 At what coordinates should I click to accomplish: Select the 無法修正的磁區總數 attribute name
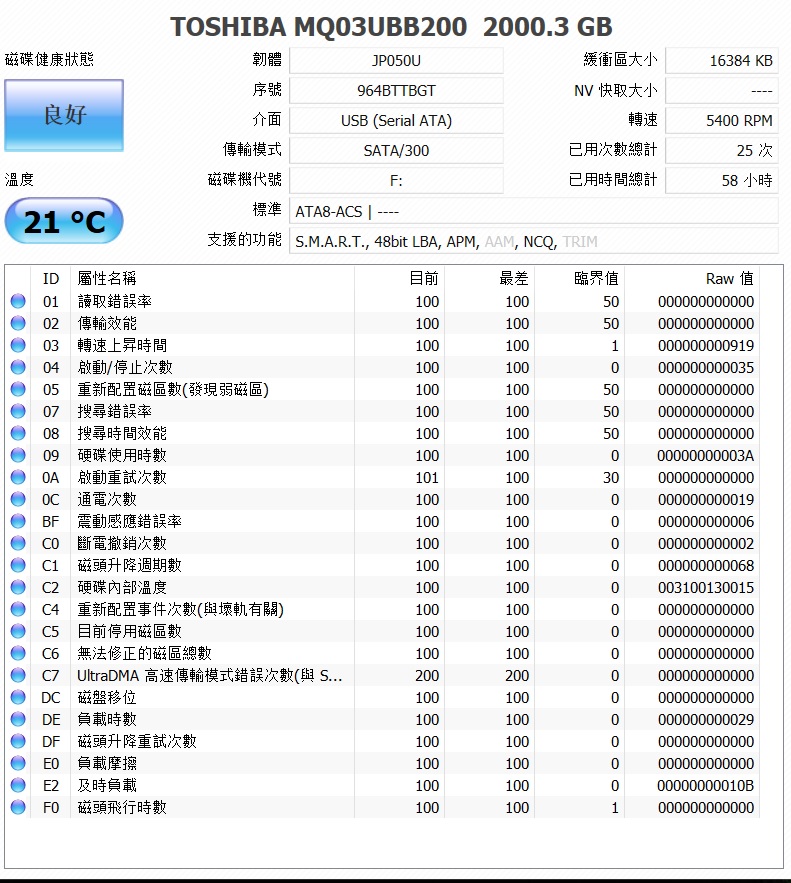[144, 653]
